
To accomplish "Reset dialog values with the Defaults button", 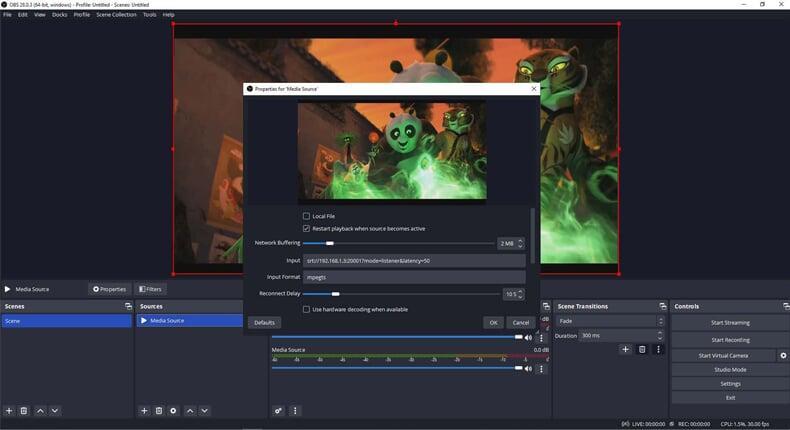I will click(x=265, y=323).
